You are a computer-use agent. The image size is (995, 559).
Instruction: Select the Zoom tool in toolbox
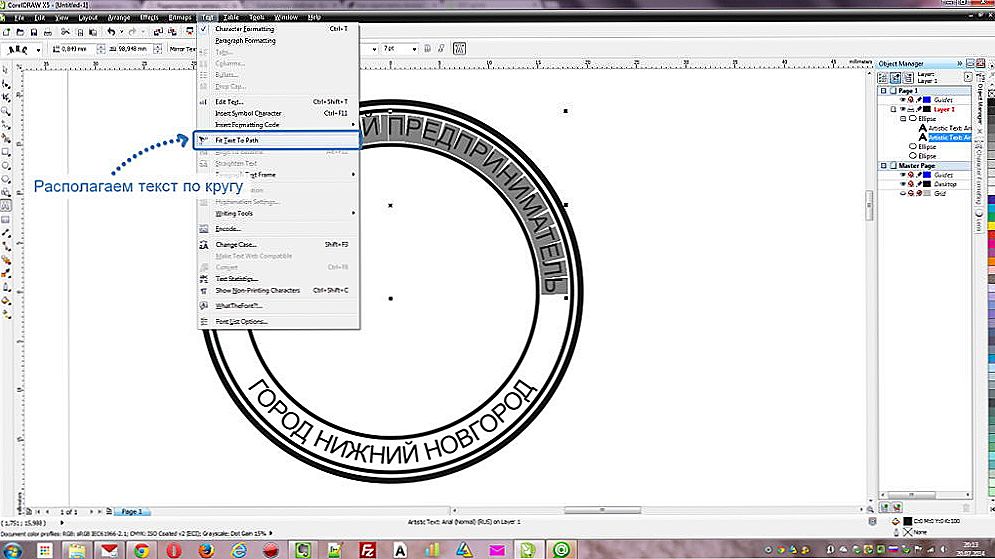point(6,111)
